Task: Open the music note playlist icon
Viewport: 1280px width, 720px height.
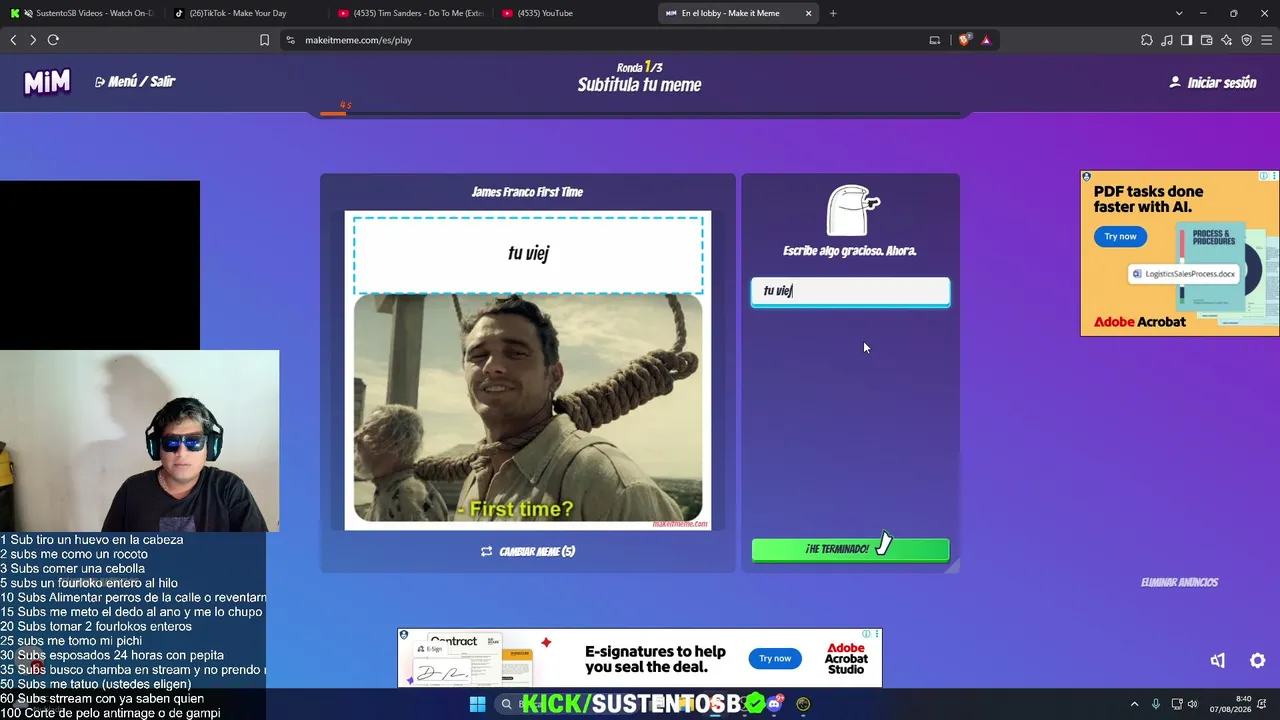Action: coord(1167,40)
